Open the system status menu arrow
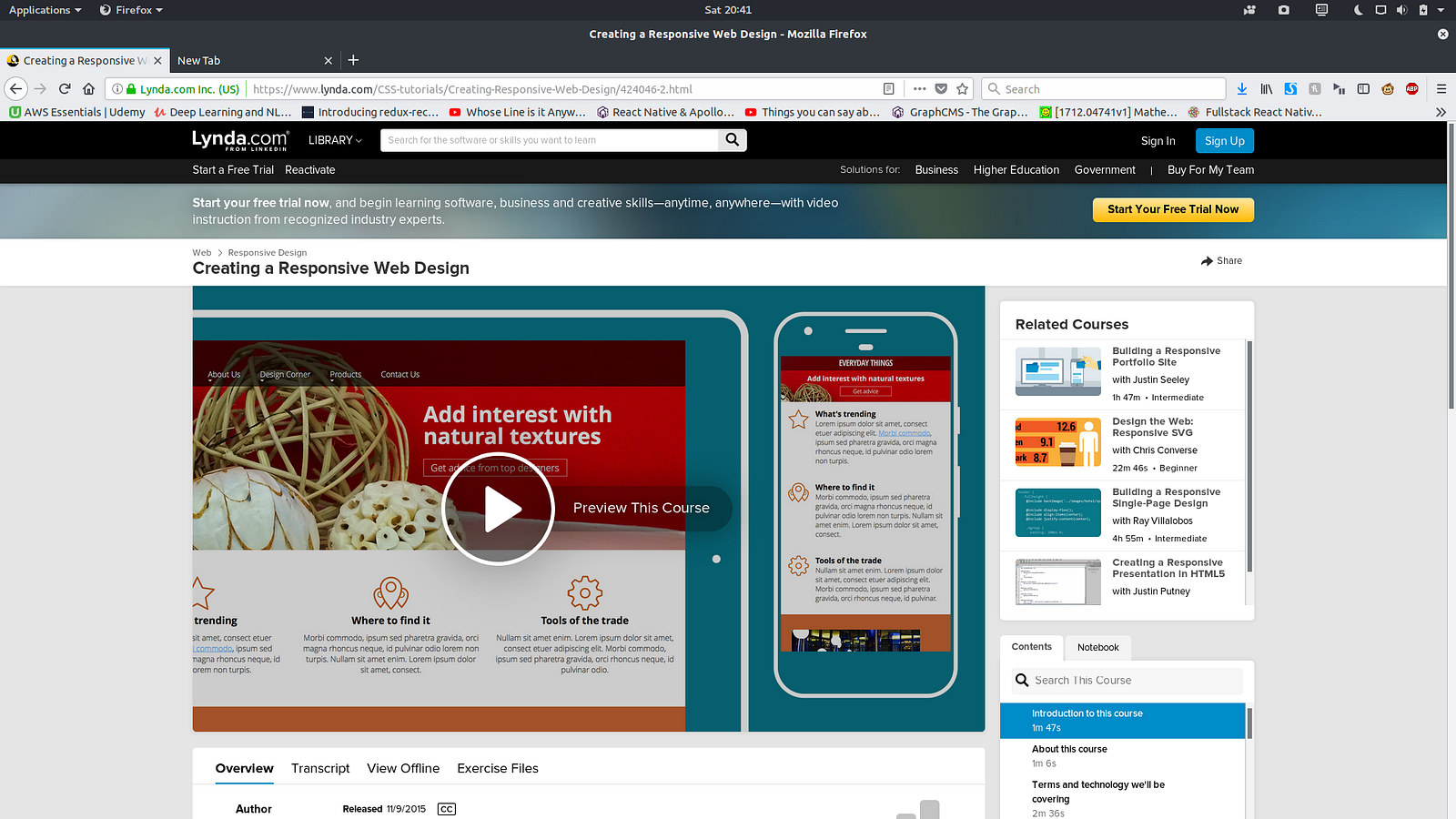The width and height of the screenshot is (1456, 819). coord(1441,10)
